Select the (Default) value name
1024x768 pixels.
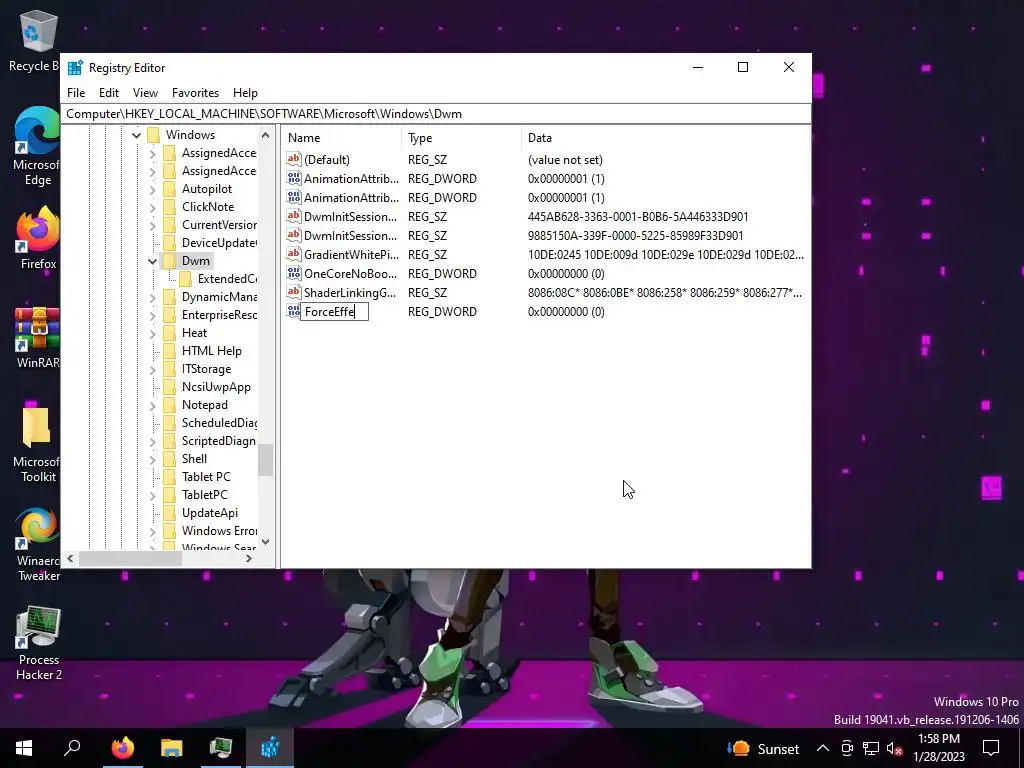[x=327, y=160]
